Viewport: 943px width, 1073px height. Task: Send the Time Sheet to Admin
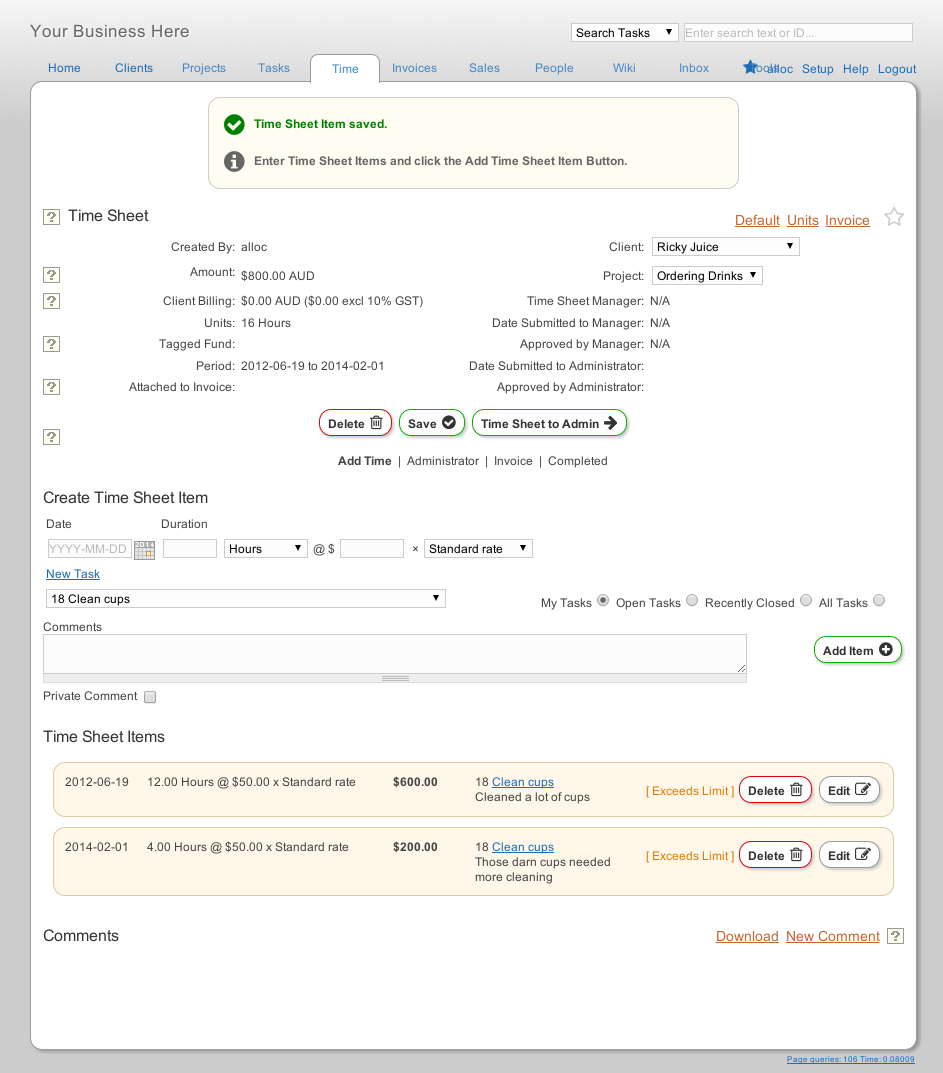[x=549, y=422]
